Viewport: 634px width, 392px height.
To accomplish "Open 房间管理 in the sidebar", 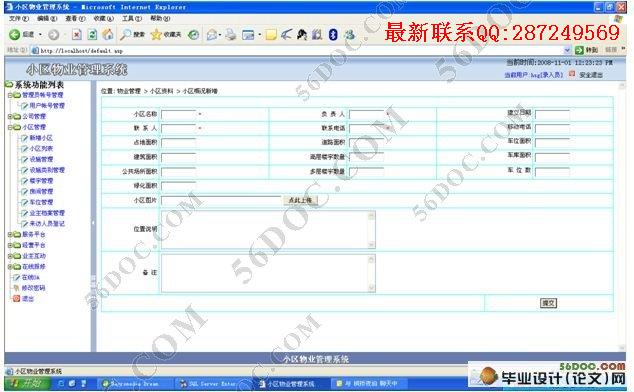I will [x=41, y=191].
